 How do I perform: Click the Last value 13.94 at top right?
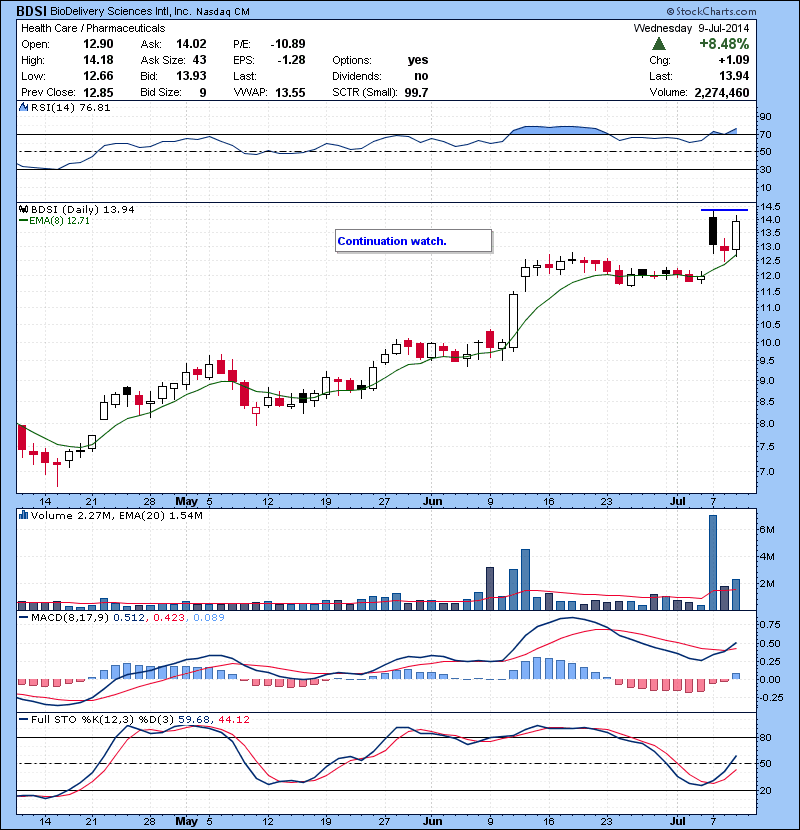tap(734, 76)
